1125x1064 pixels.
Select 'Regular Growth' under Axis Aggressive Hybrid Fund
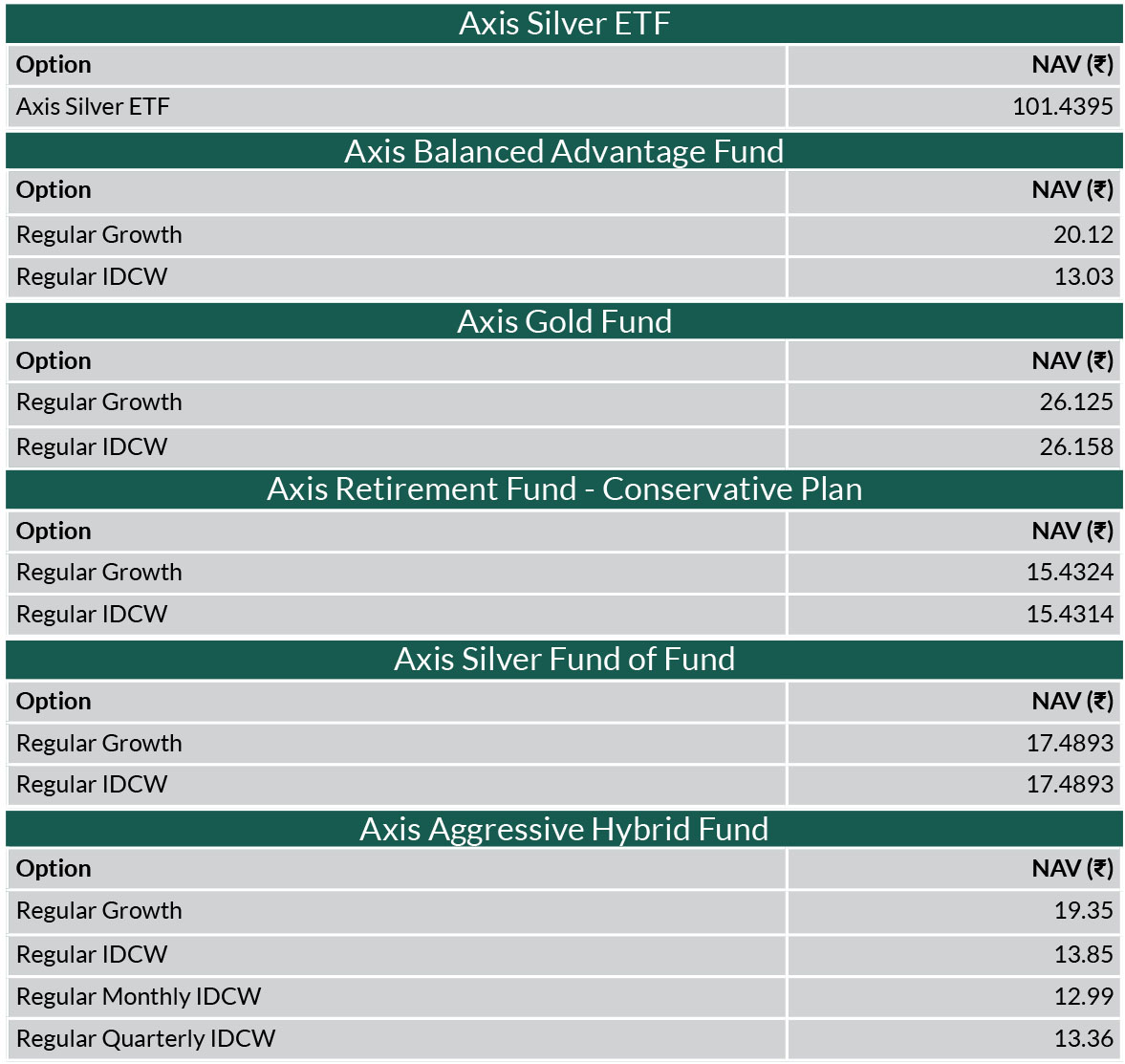[x=99, y=910]
